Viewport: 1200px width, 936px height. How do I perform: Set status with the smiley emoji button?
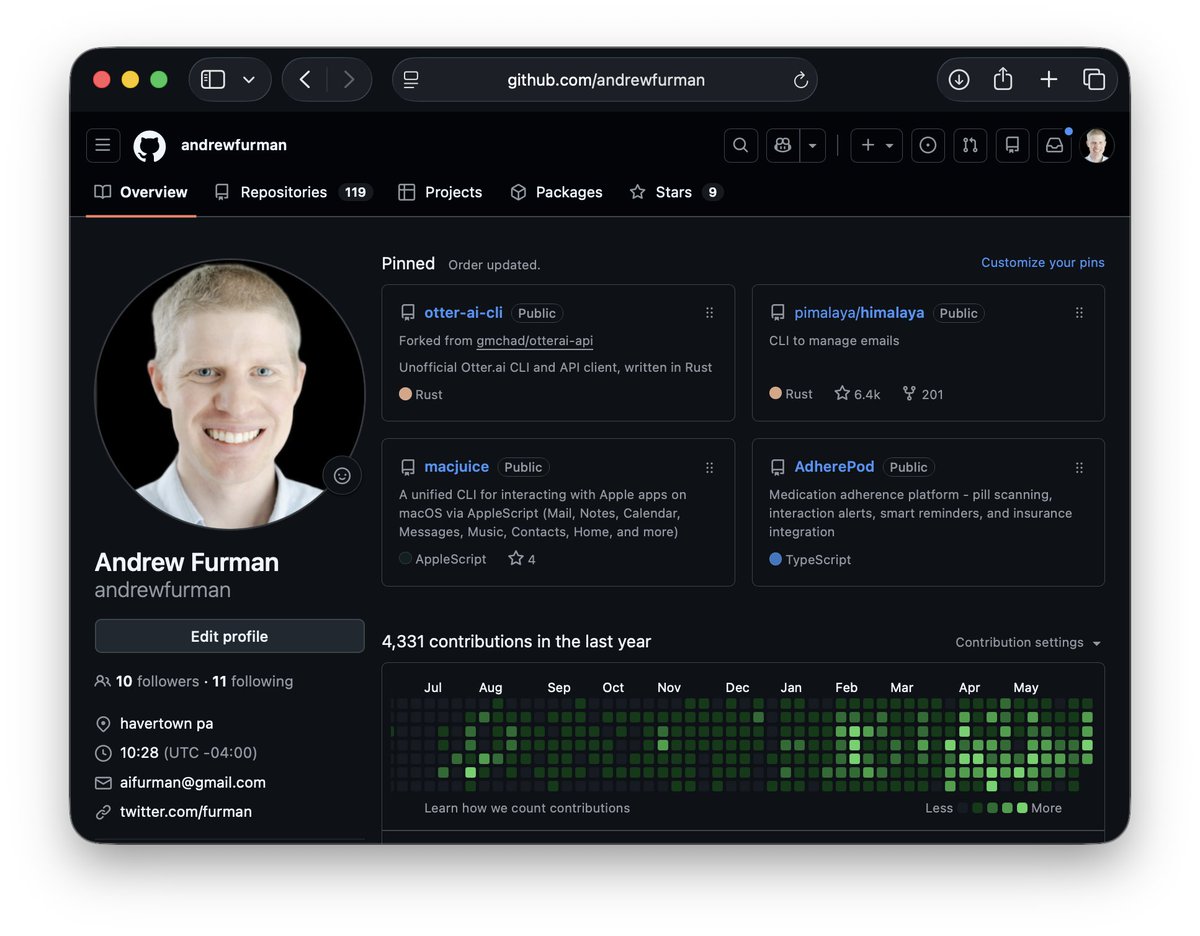[342, 476]
